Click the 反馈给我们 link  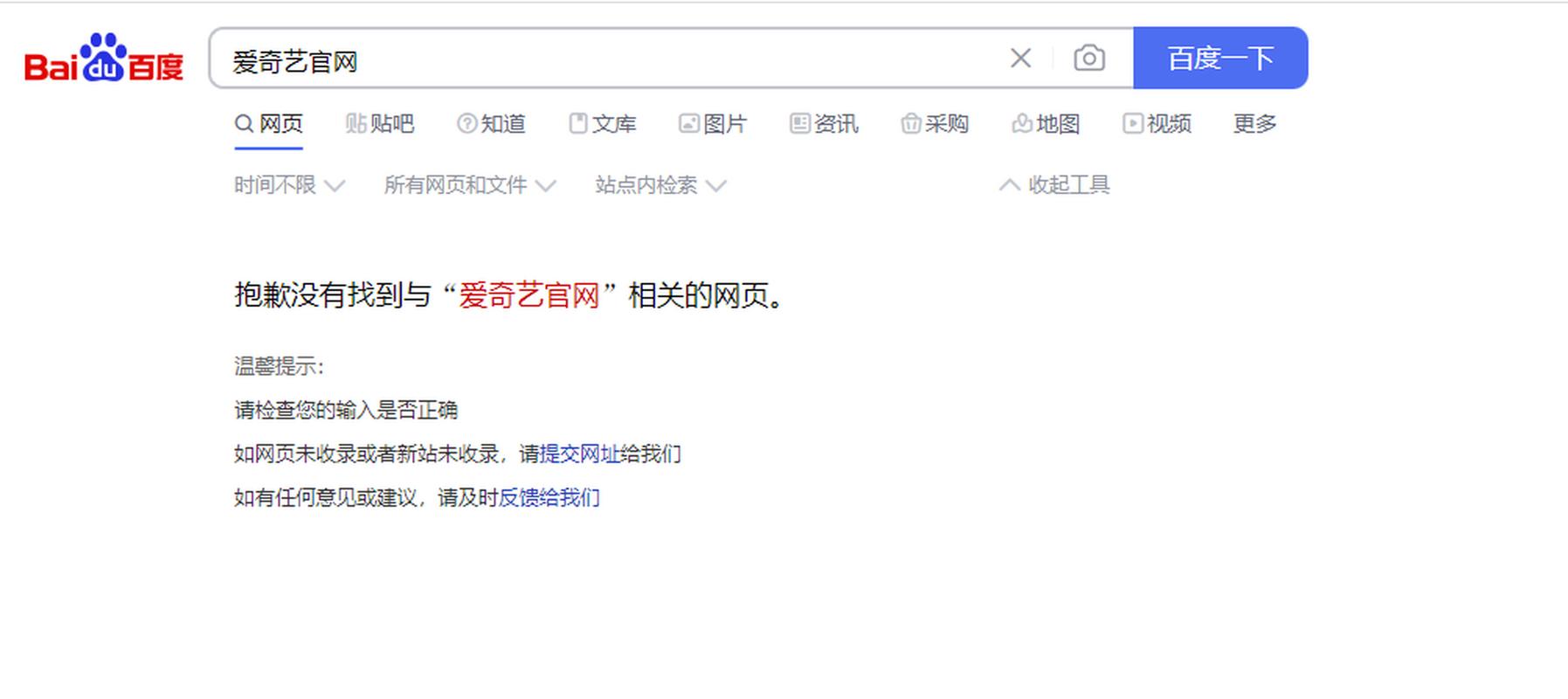click(549, 498)
